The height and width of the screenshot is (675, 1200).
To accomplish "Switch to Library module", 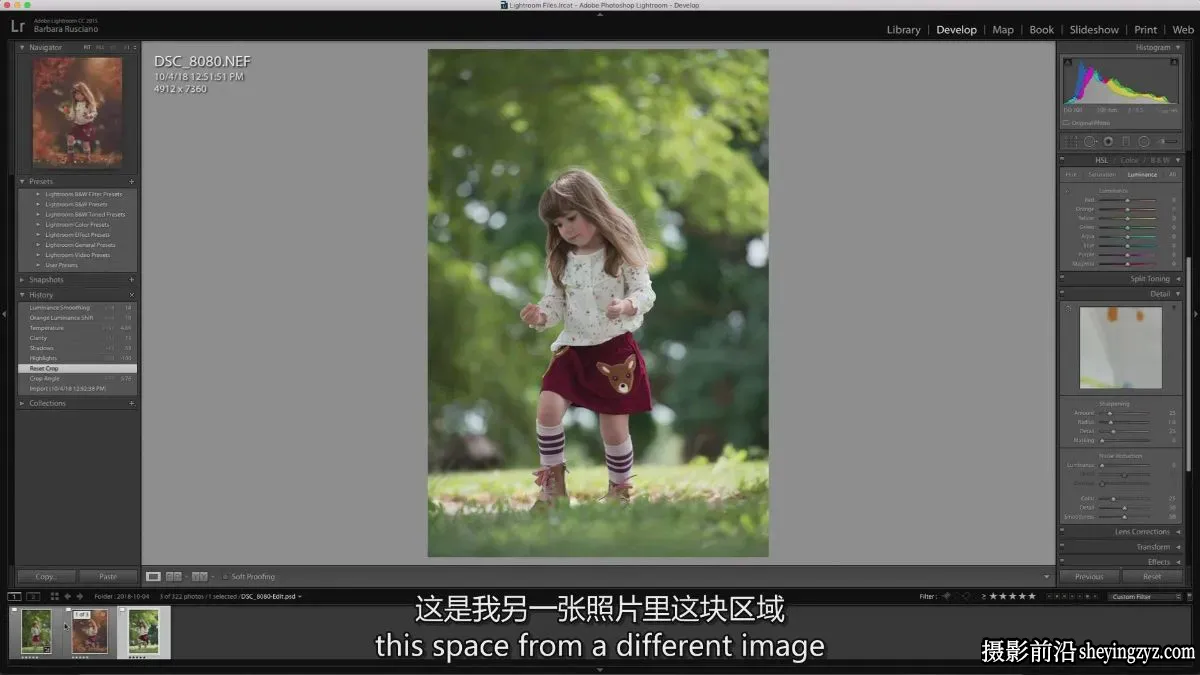I will [x=903, y=30].
